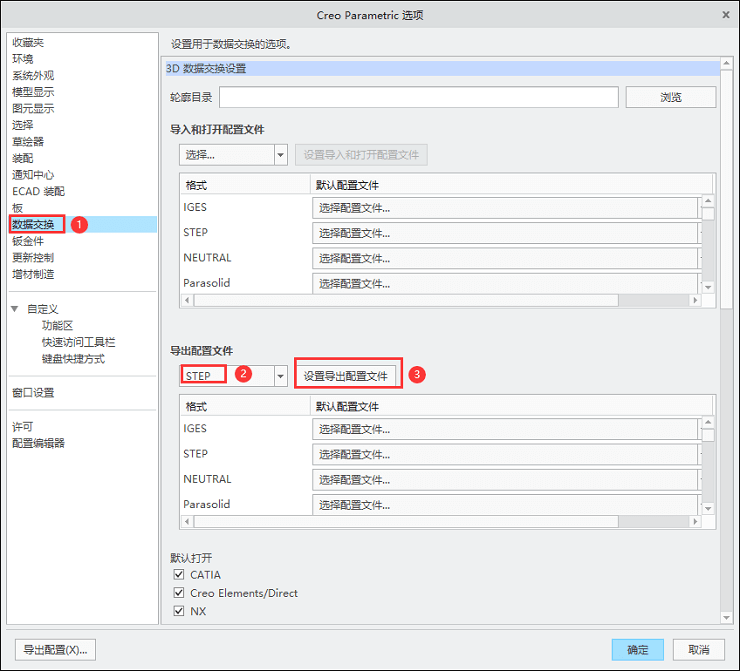This screenshot has width=740, height=671.
Task: Open 钣金件 settings
Action: 28,241
